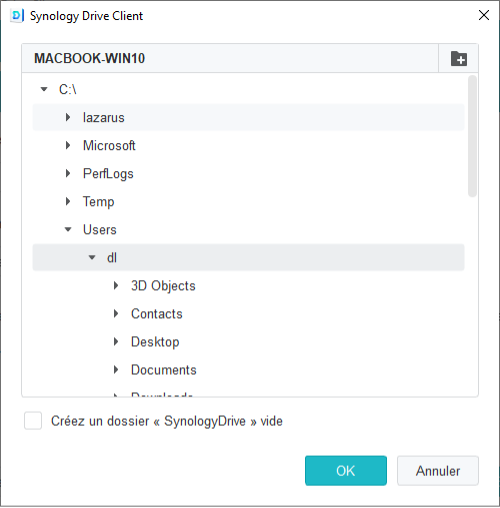Select the Desktop folder name
Screen dimensions: 500x508
pyautogui.click(x=155, y=342)
